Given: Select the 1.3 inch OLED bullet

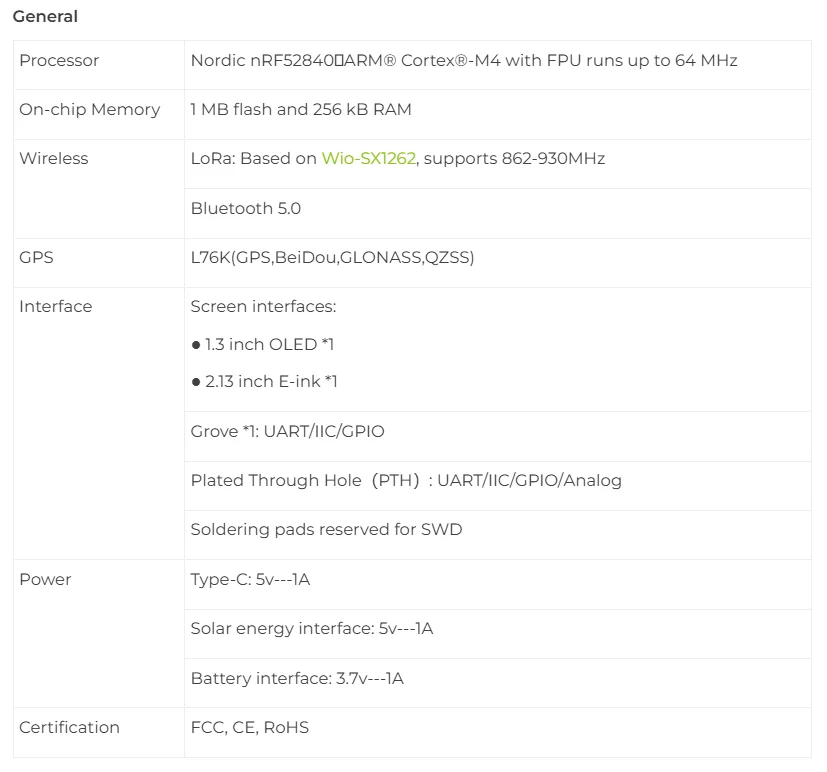Looking at the screenshot, I should (x=263, y=345).
